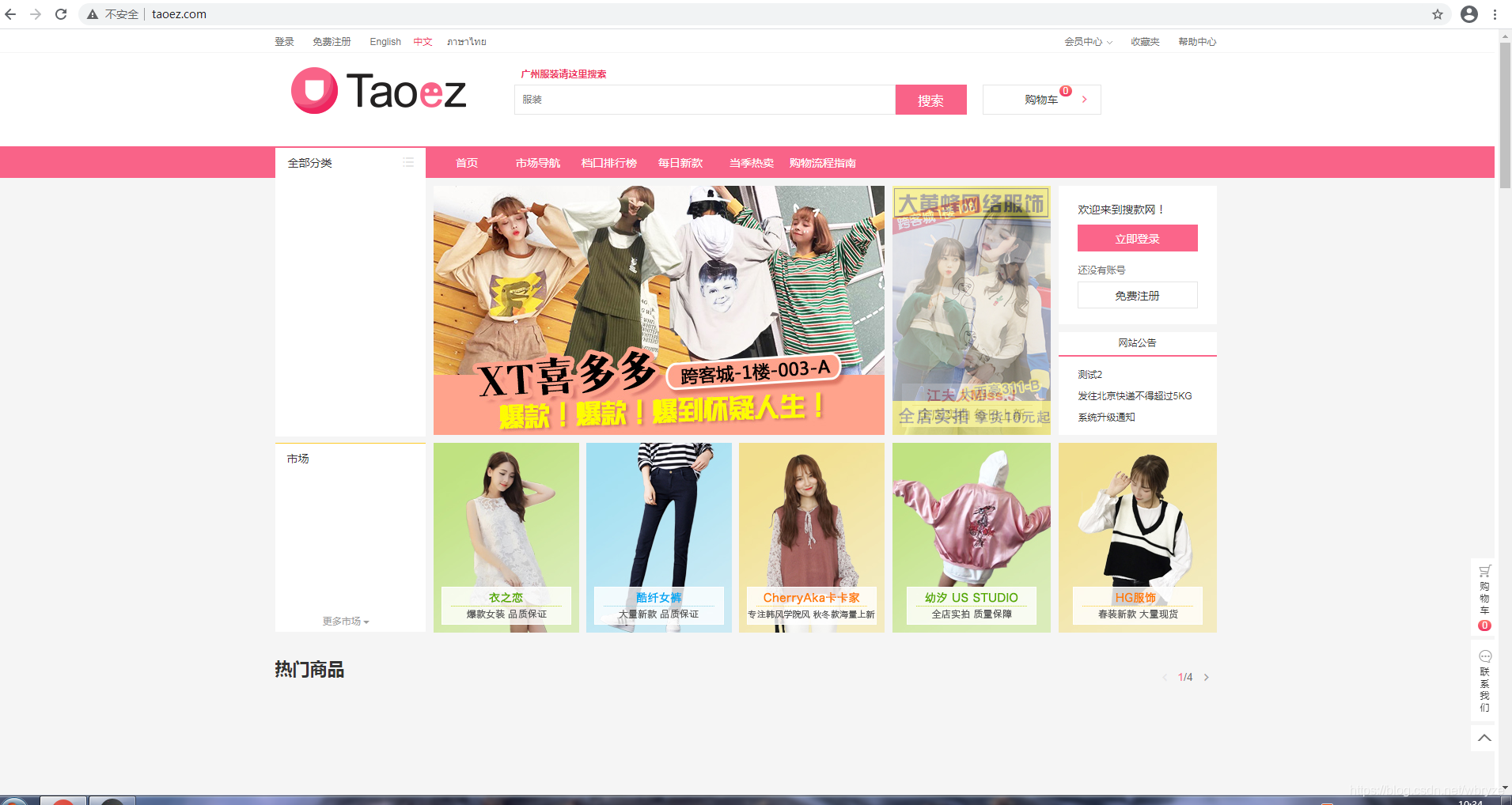The width and height of the screenshot is (1512, 805).
Task: Click the 网站公告 heading
Action: click(1137, 343)
